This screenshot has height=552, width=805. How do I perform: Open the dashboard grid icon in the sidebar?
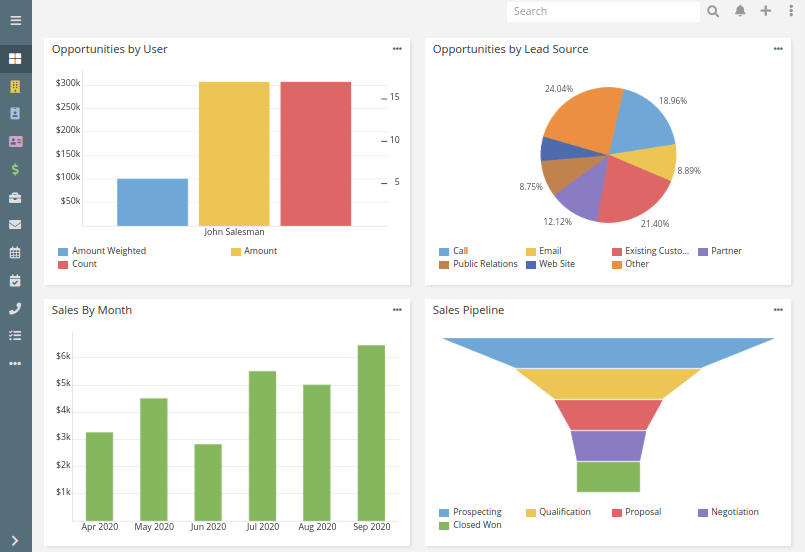tap(15, 59)
